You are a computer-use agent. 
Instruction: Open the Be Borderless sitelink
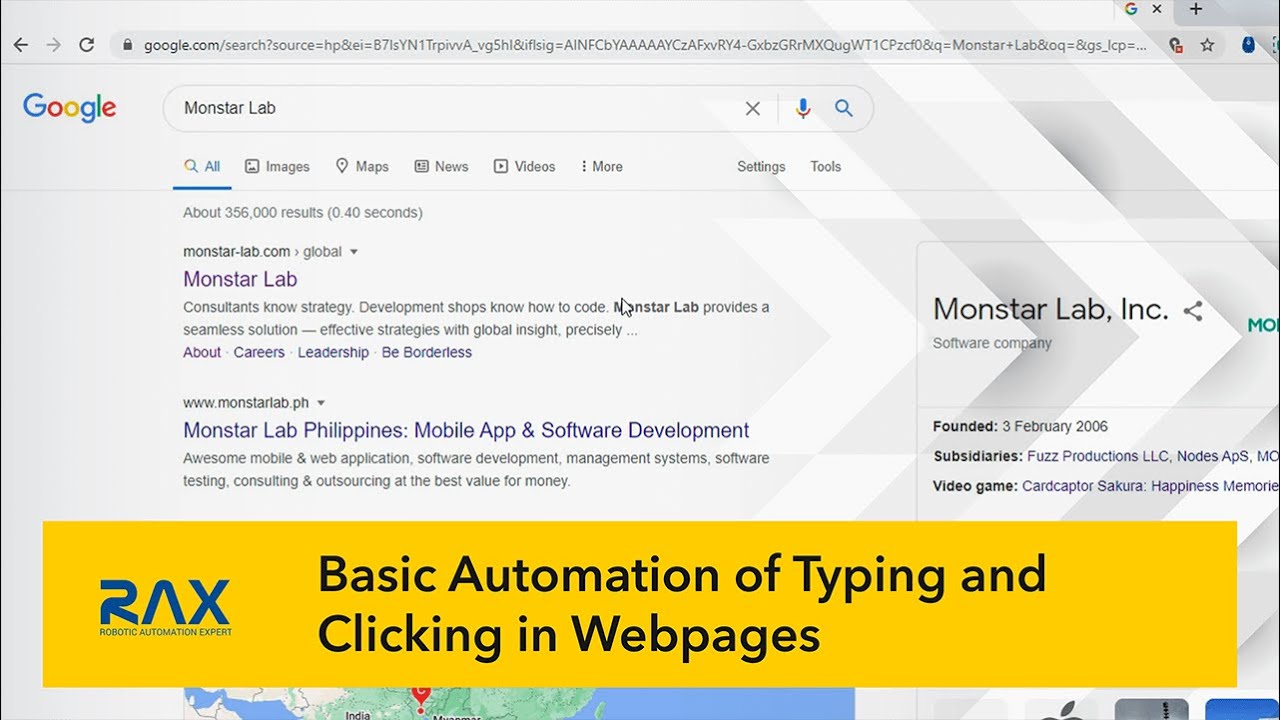[427, 352]
